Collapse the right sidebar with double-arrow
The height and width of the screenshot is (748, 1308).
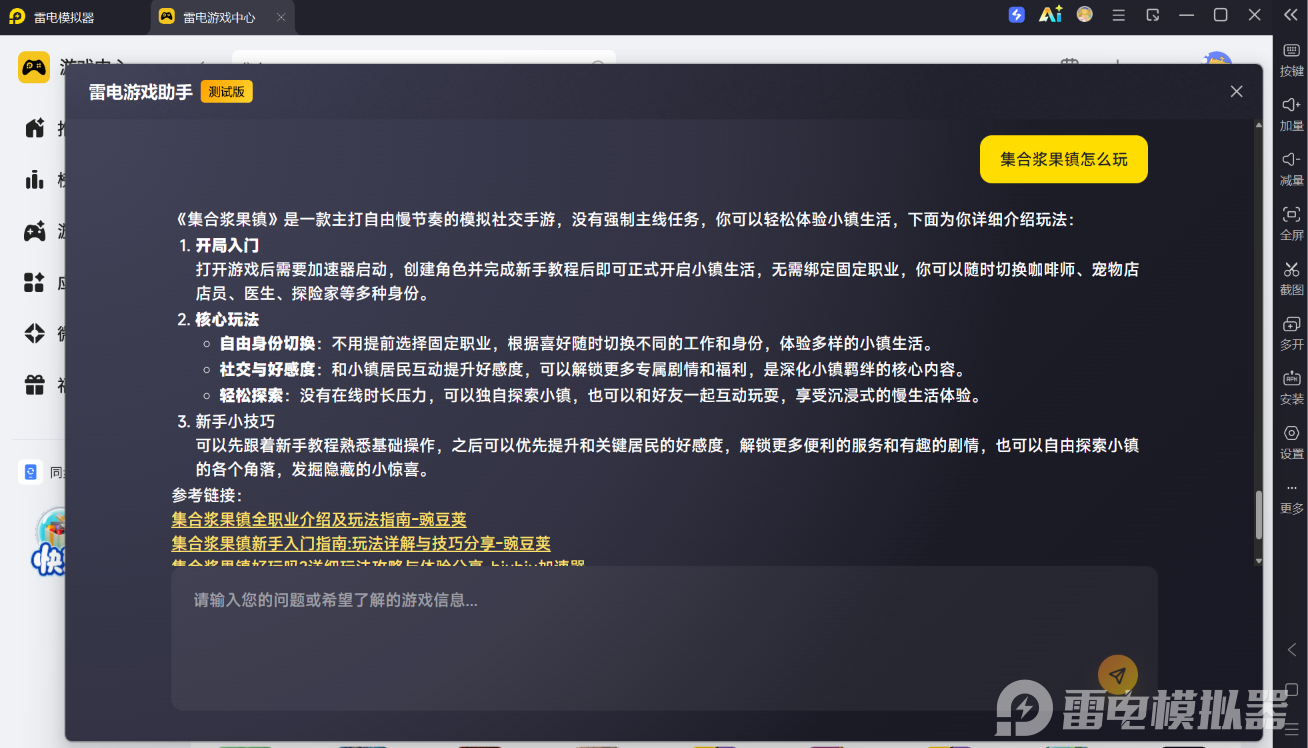click(1291, 15)
